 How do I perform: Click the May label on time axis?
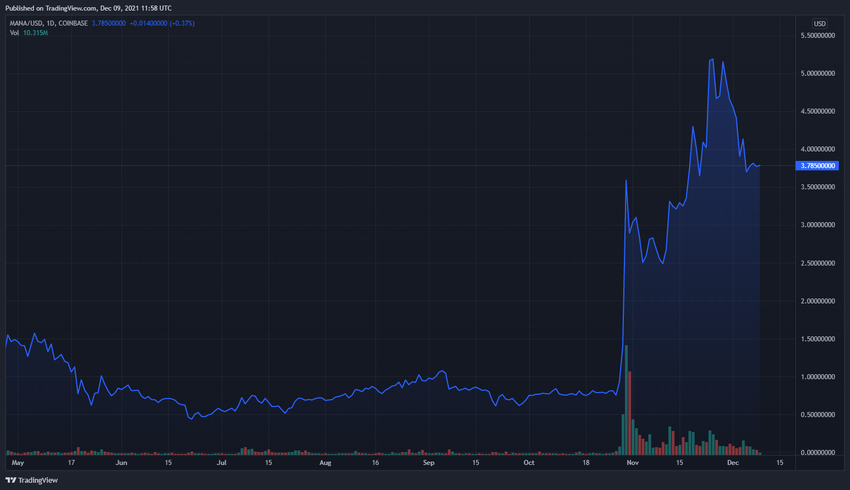pyautogui.click(x=18, y=463)
